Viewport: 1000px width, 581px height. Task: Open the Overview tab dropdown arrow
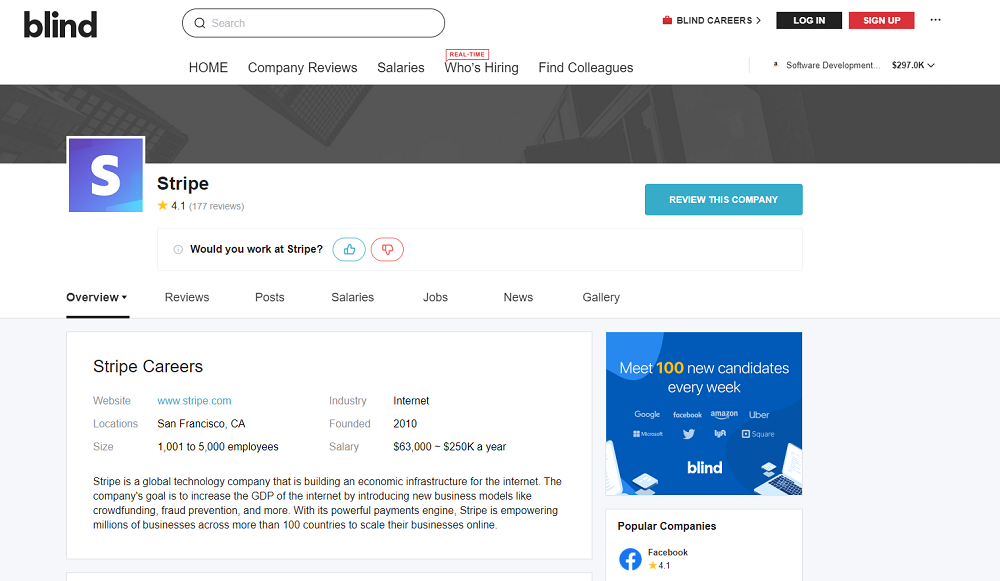[x=124, y=297]
